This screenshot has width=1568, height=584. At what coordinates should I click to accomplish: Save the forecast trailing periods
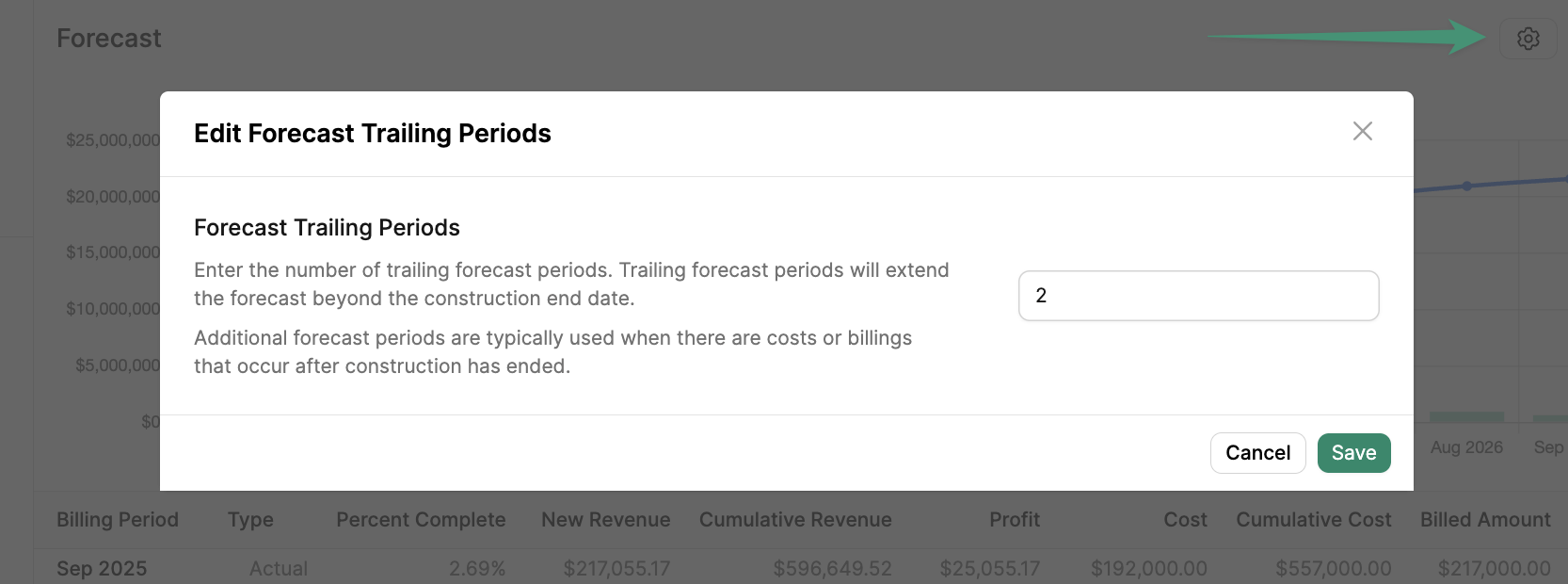pos(1353,453)
